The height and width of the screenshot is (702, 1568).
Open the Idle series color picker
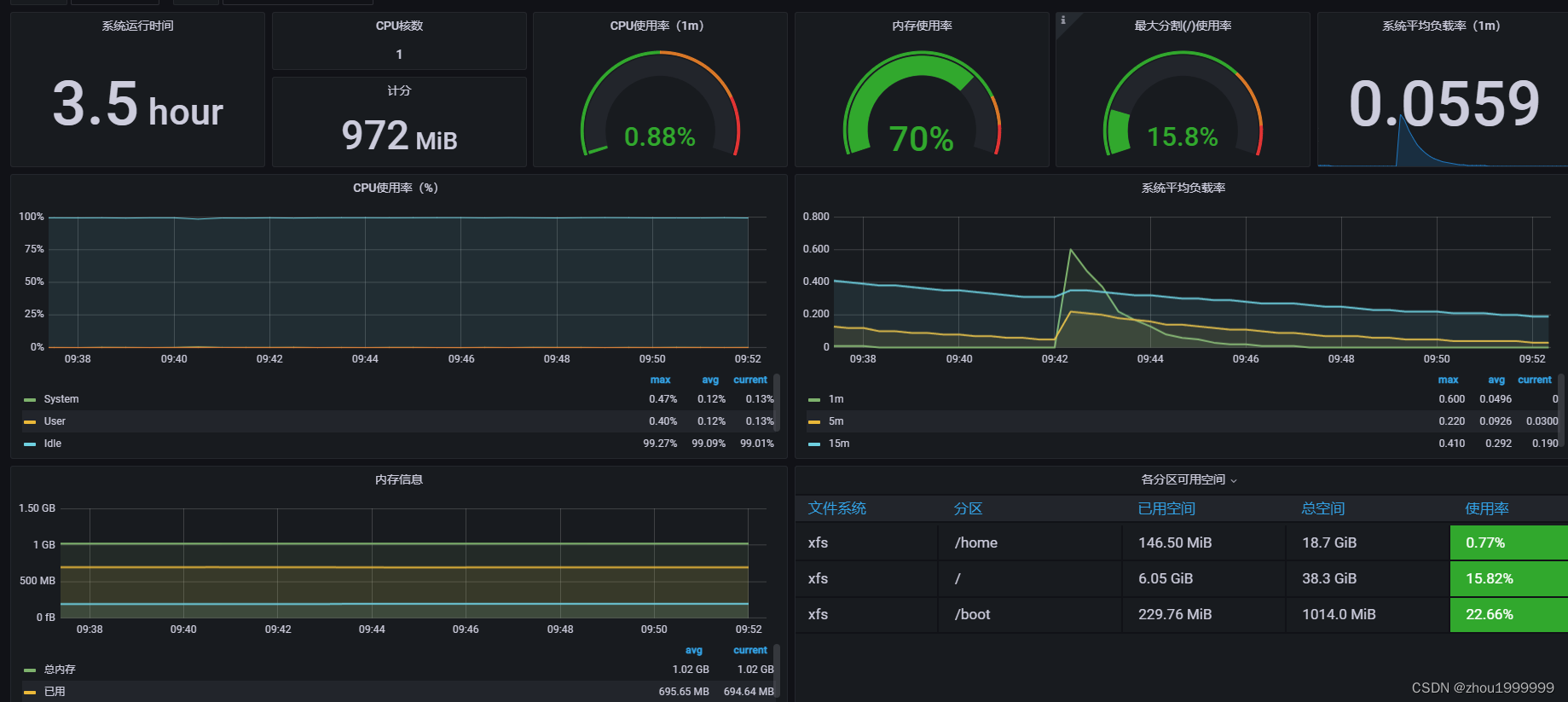coord(30,444)
